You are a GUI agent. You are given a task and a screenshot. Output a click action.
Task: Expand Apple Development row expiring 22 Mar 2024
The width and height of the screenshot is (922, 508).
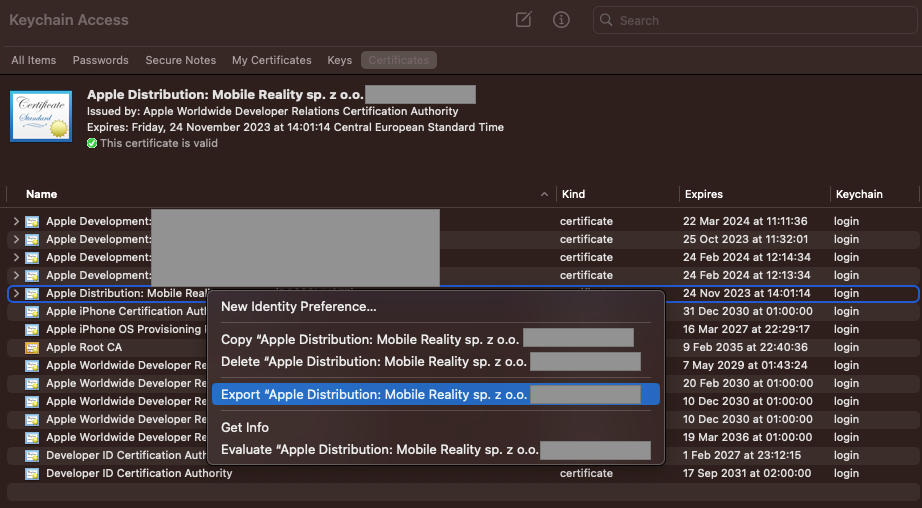tap(16, 221)
